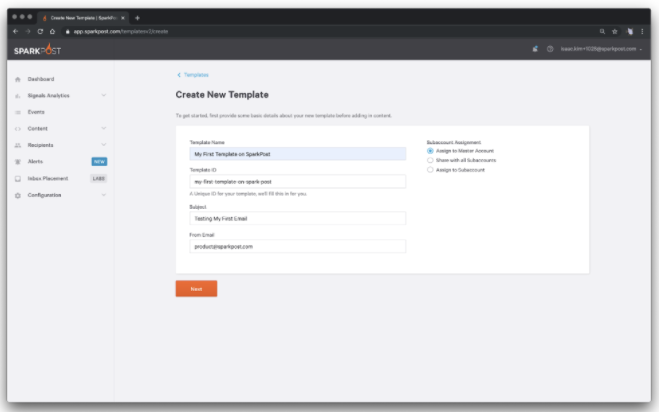Expand the Content menu chevron
This screenshot has width=659, height=412.
click(x=103, y=128)
